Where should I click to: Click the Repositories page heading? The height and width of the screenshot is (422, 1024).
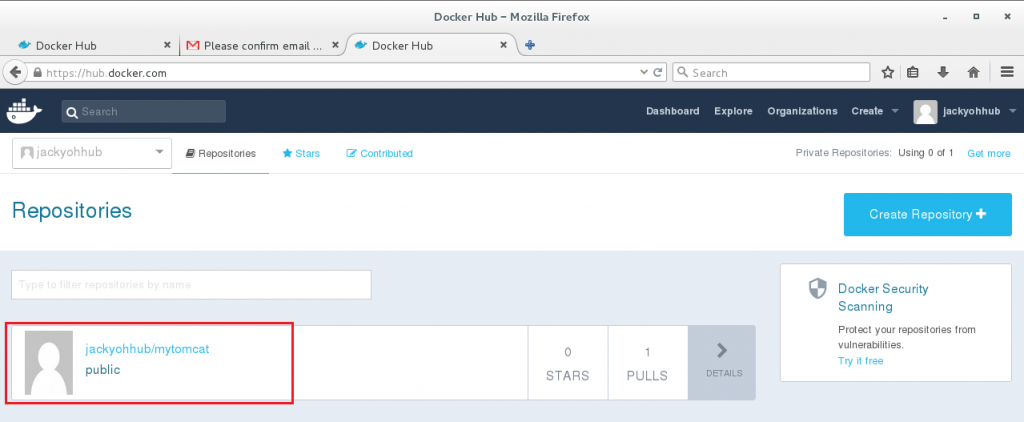point(72,210)
